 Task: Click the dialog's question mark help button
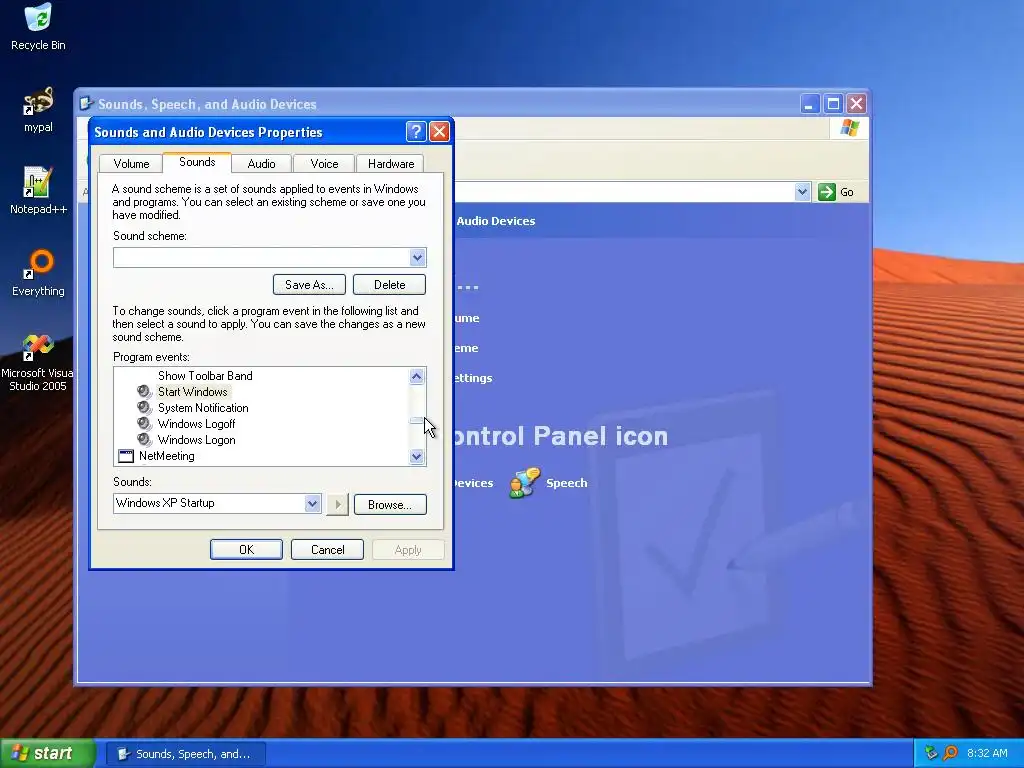[x=416, y=132]
